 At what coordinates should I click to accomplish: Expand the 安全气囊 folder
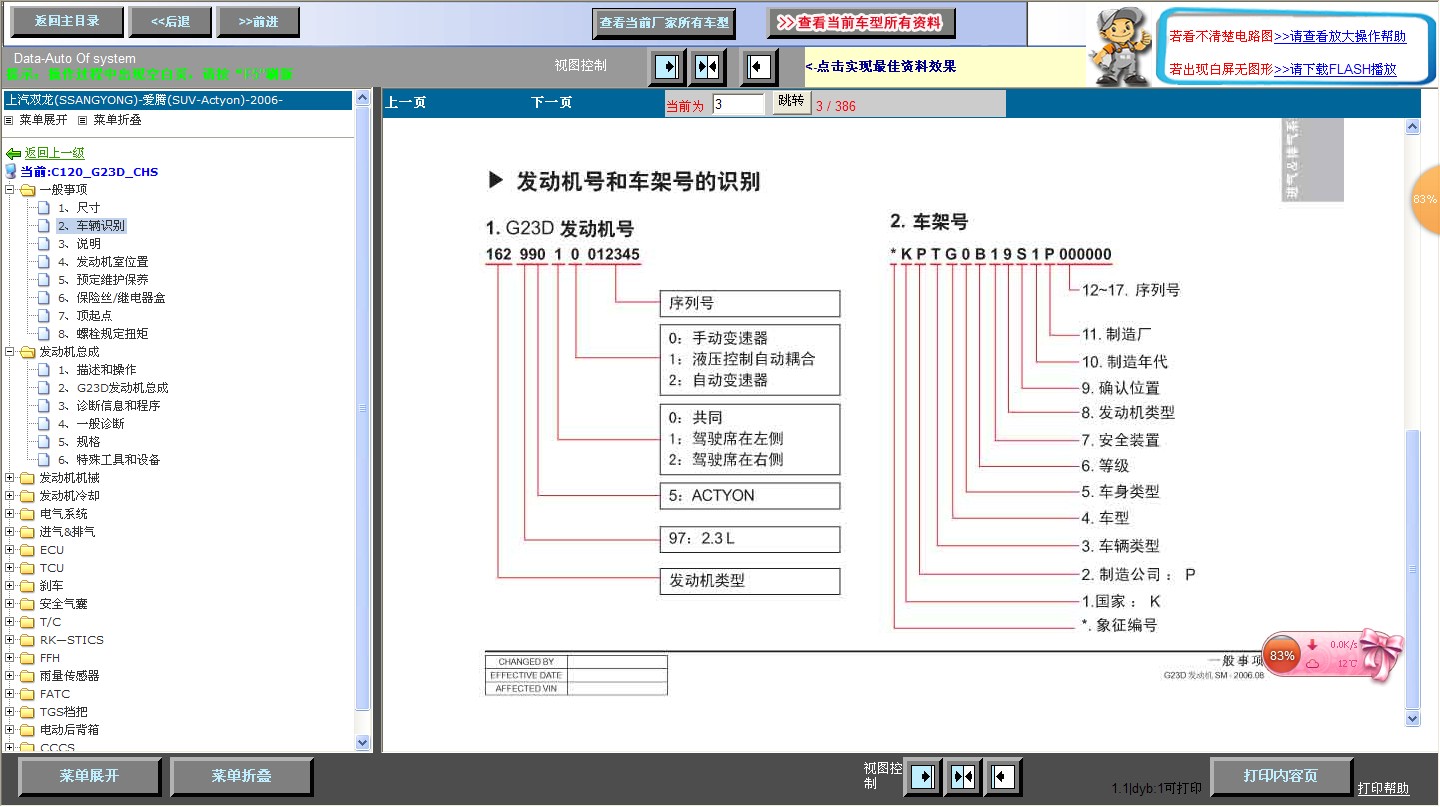(10, 604)
